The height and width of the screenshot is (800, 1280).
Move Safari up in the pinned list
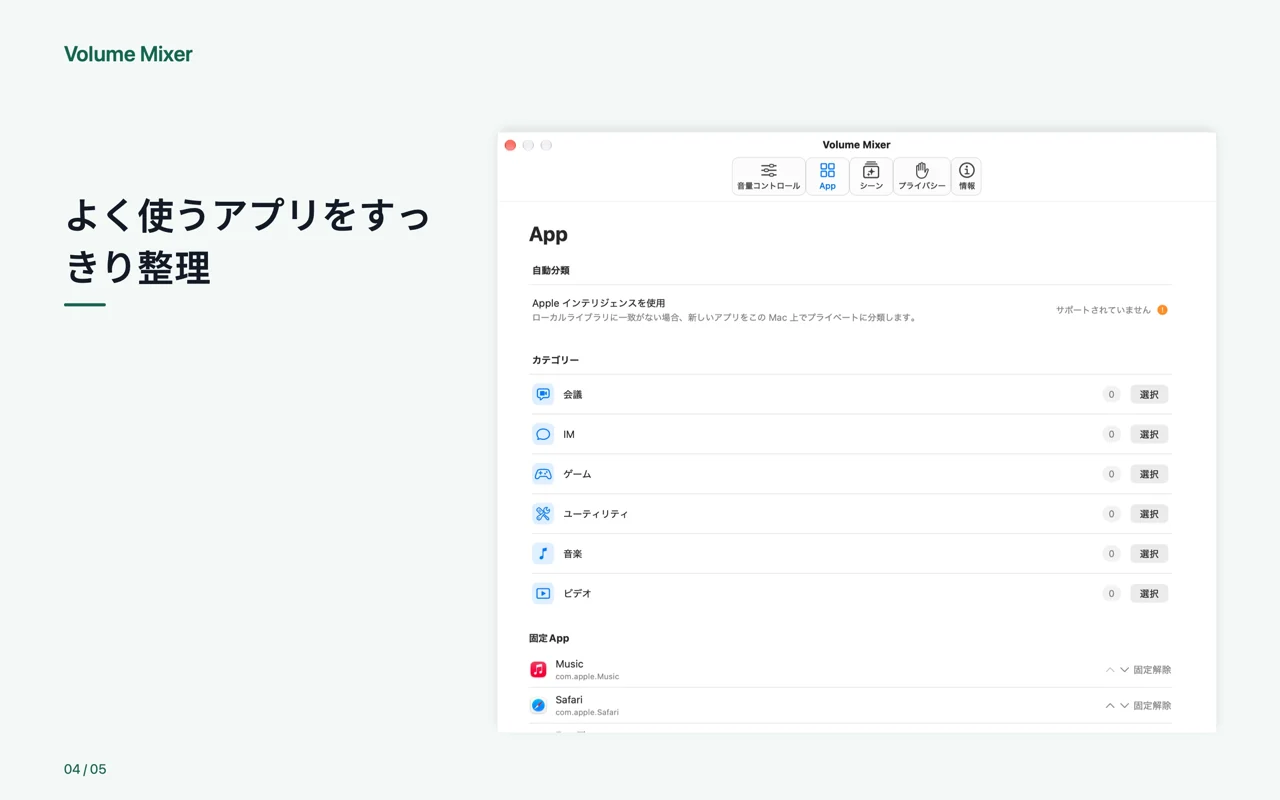(x=1110, y=706)
